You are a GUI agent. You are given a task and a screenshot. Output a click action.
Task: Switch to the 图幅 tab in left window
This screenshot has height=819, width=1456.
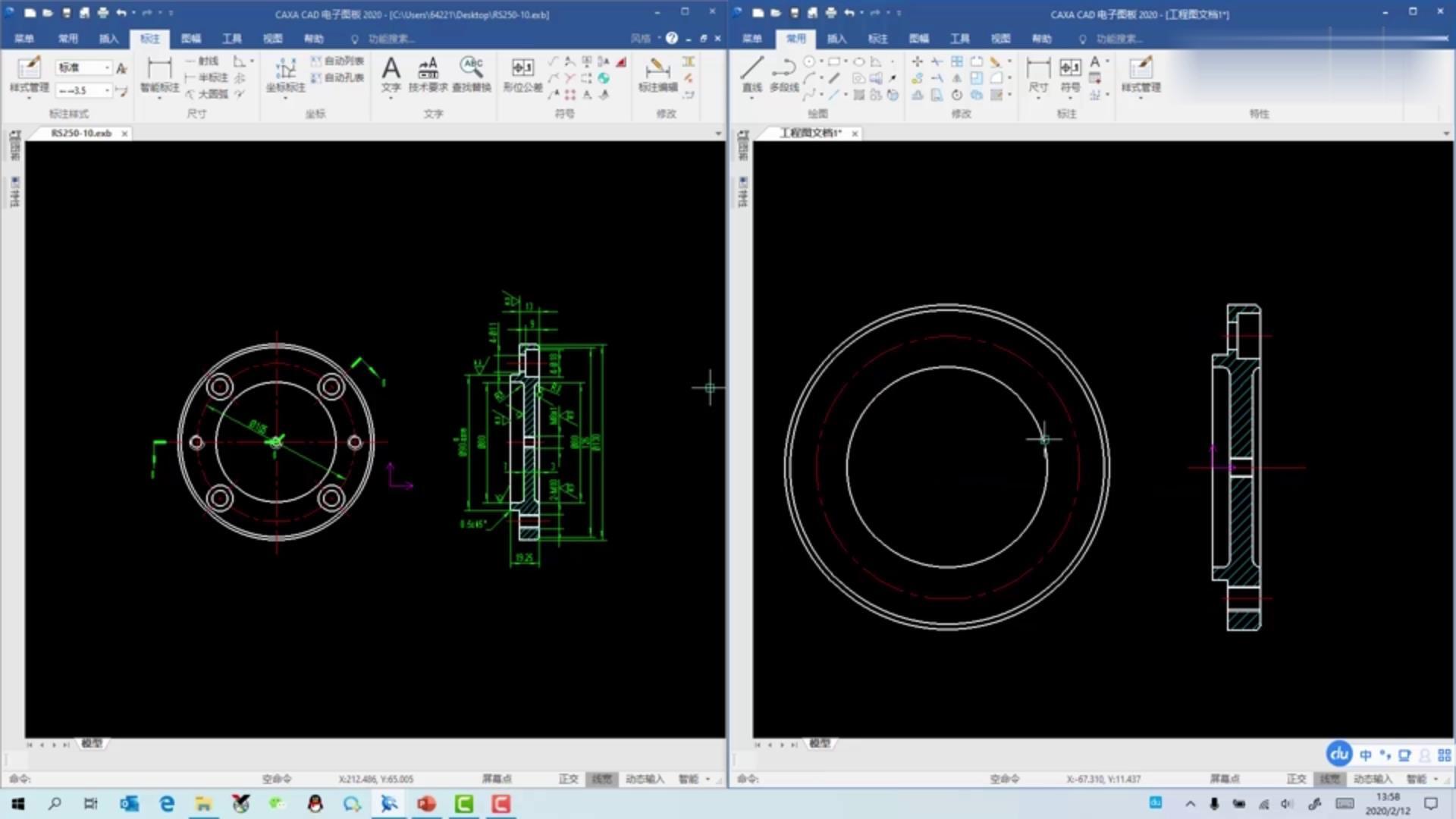[191, 39]
